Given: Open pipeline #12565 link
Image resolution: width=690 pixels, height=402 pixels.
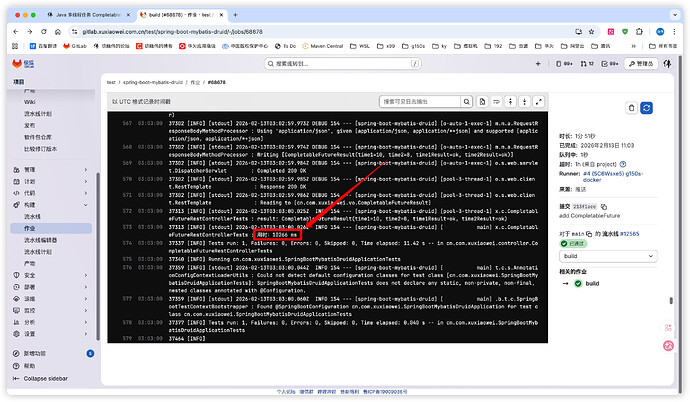Looking at the screenshot, I should [x=629, y=234].
